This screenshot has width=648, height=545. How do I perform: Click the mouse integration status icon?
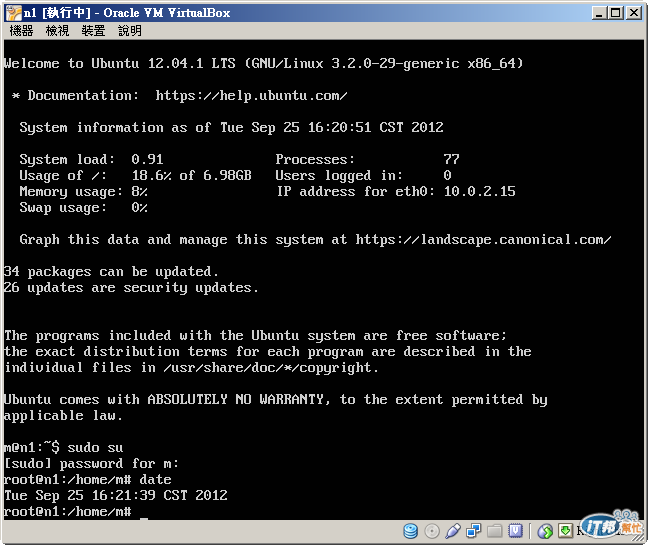[x=545, y=531]
